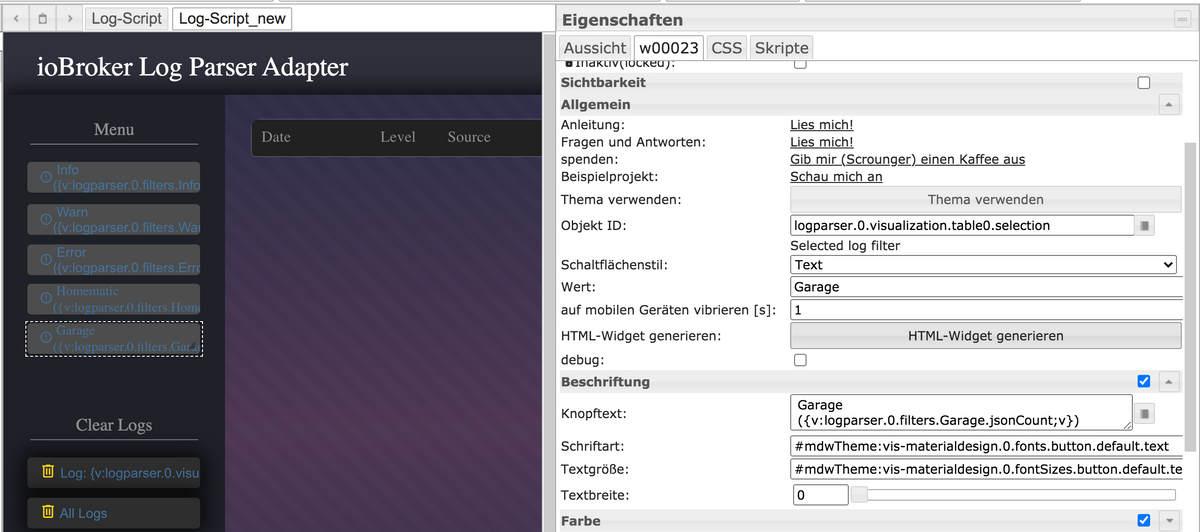This screenshot has height=532, width=1200.
Task: Expand the Farbe section
Action: pos(1168,520)
